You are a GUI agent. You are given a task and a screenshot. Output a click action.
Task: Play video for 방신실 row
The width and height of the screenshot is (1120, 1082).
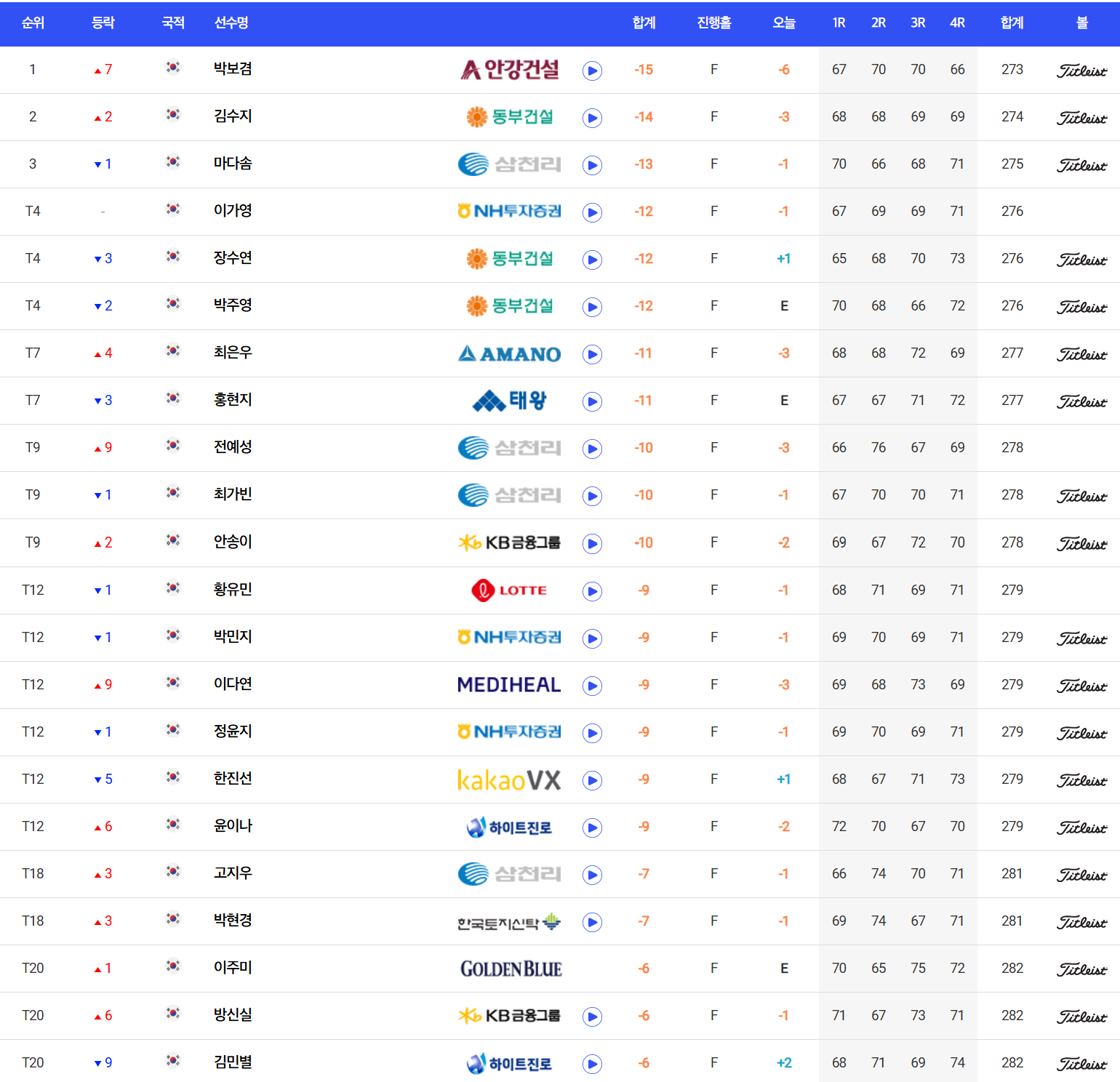tap(592, 1017)
